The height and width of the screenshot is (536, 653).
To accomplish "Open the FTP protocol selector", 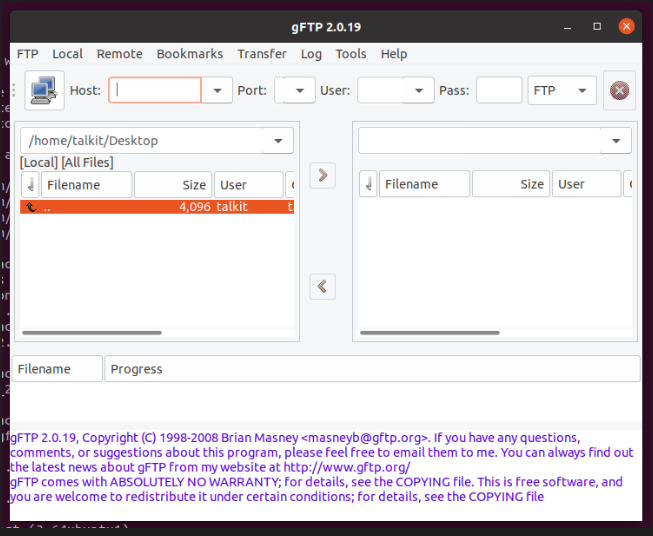I will tap(562, 90).
